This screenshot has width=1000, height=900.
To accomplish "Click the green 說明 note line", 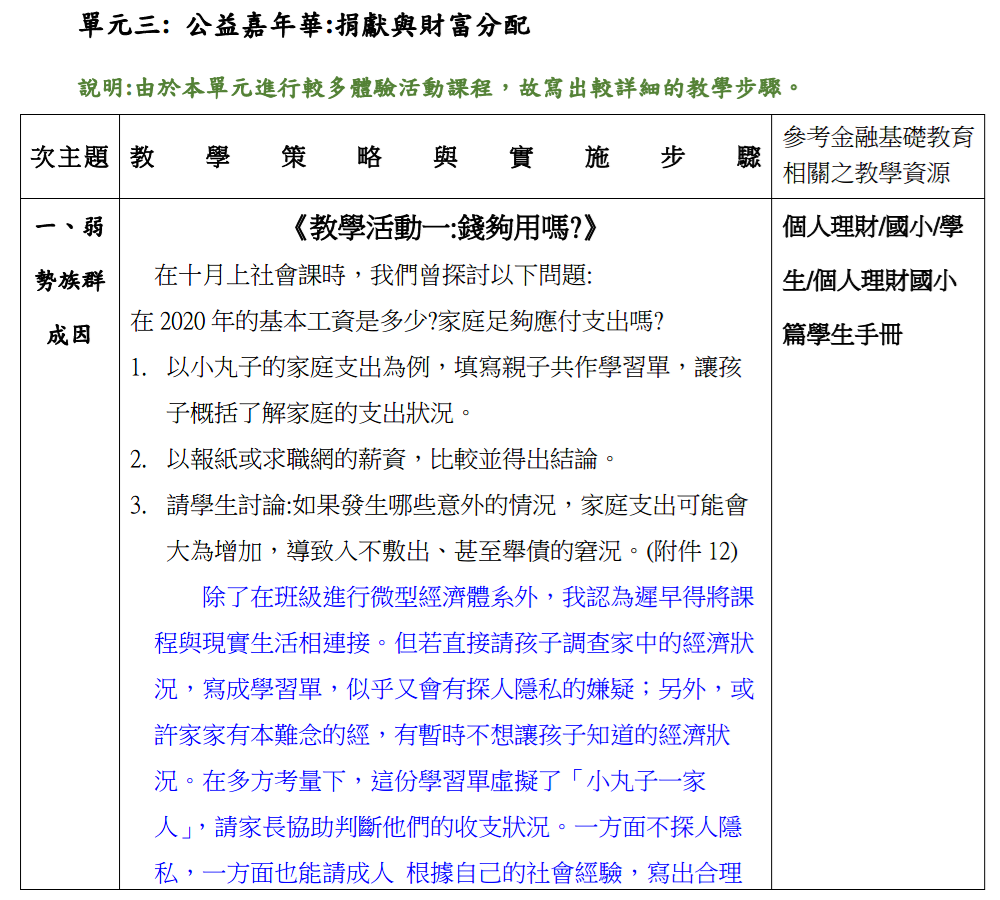I will [x=440, y=88].
